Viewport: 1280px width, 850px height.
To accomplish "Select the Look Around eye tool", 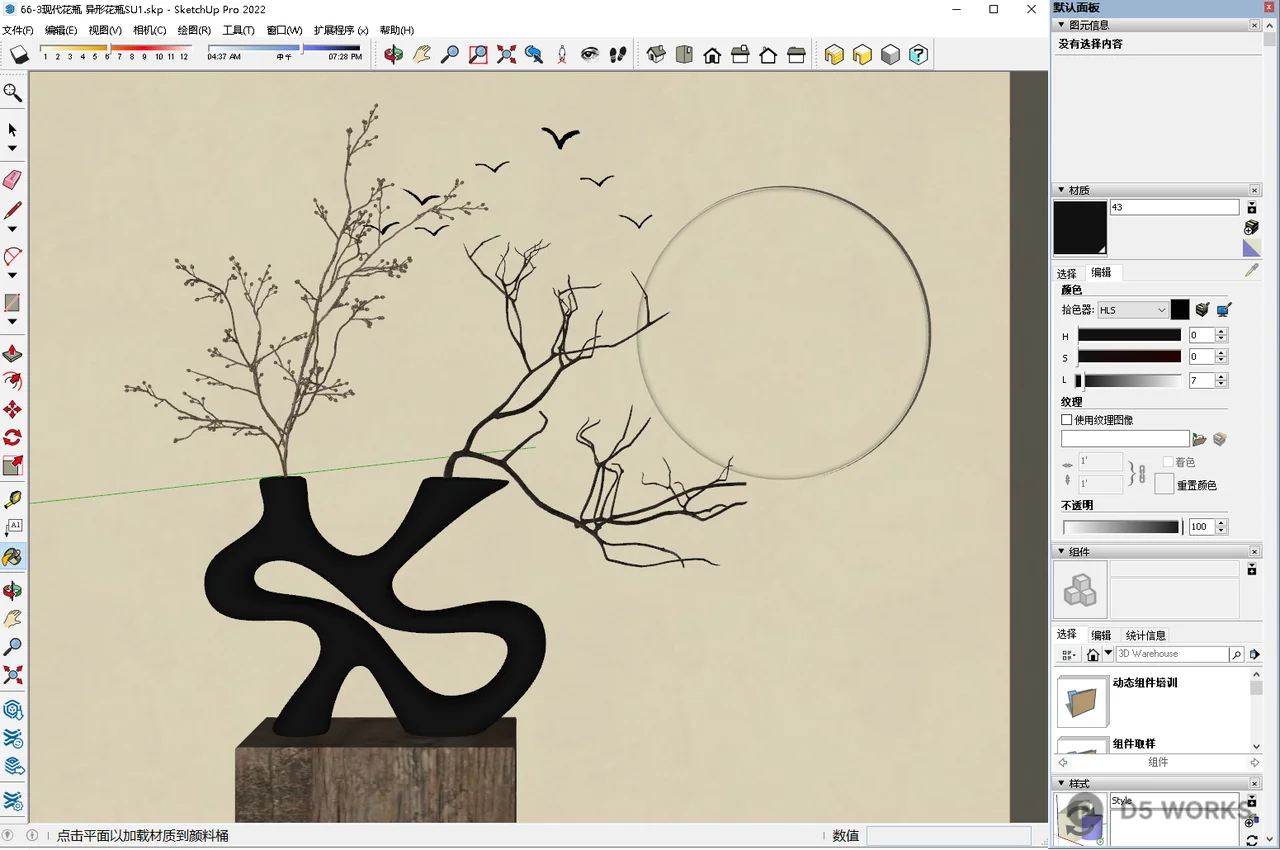I will tap(590, 54).
